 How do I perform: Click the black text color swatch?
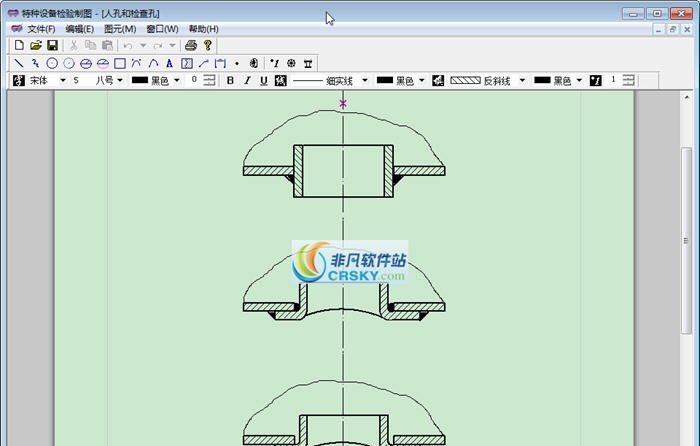click(x=139, y=80)
